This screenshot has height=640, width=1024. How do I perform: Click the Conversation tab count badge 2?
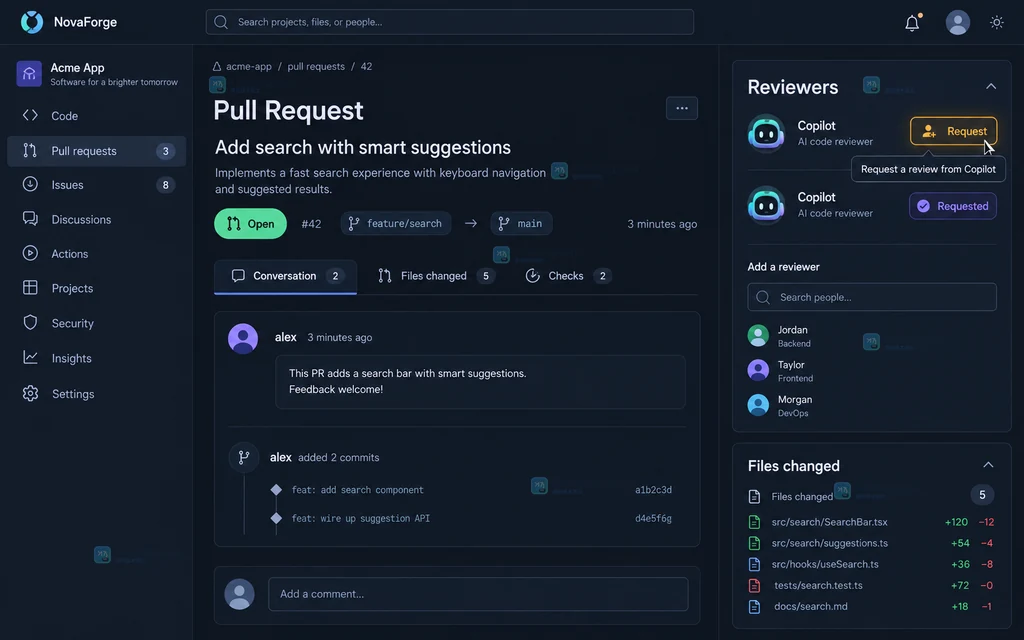coord(335,276)
